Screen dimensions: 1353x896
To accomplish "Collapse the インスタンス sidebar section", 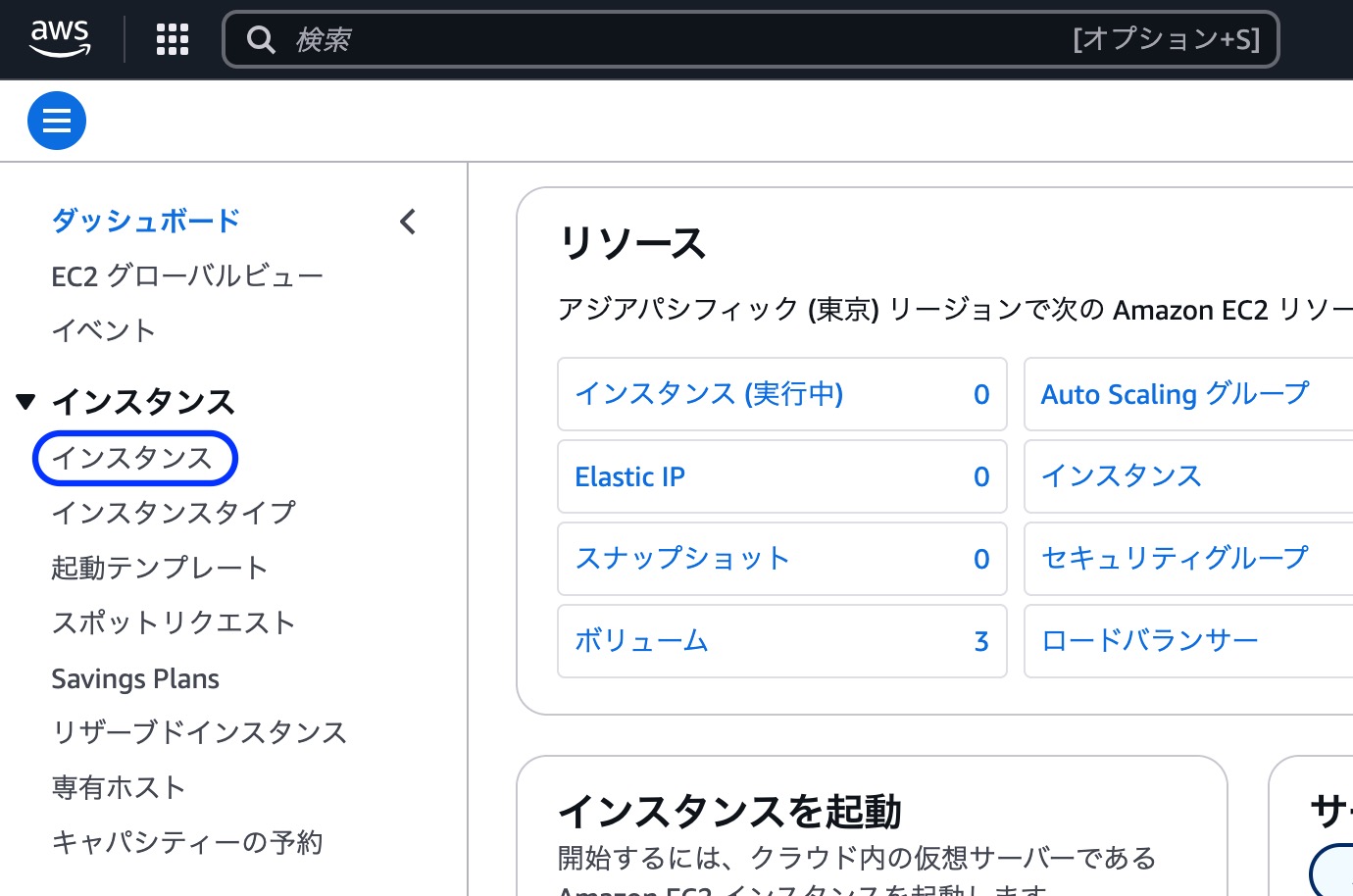I will [x=25, y=402].
